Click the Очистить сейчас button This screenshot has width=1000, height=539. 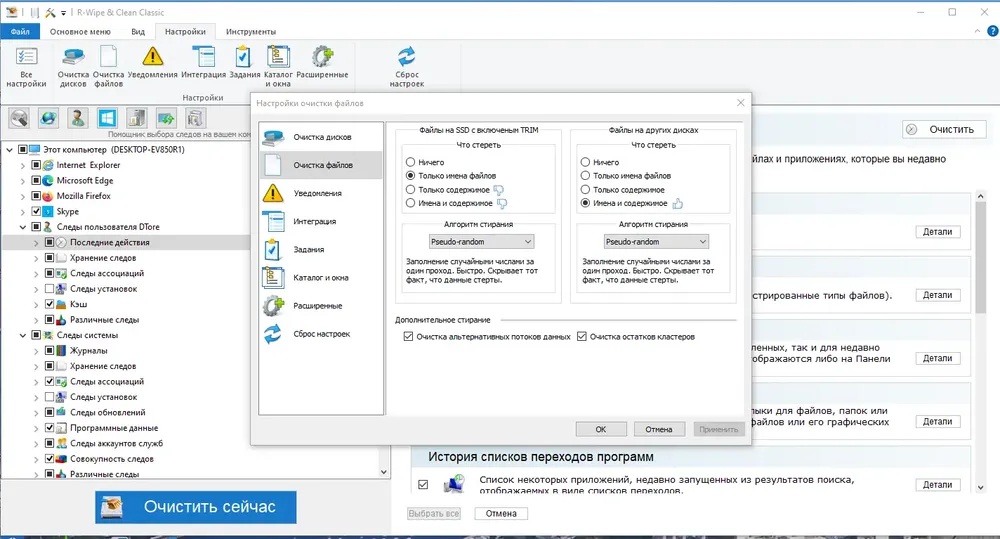(x=196, y=507)
